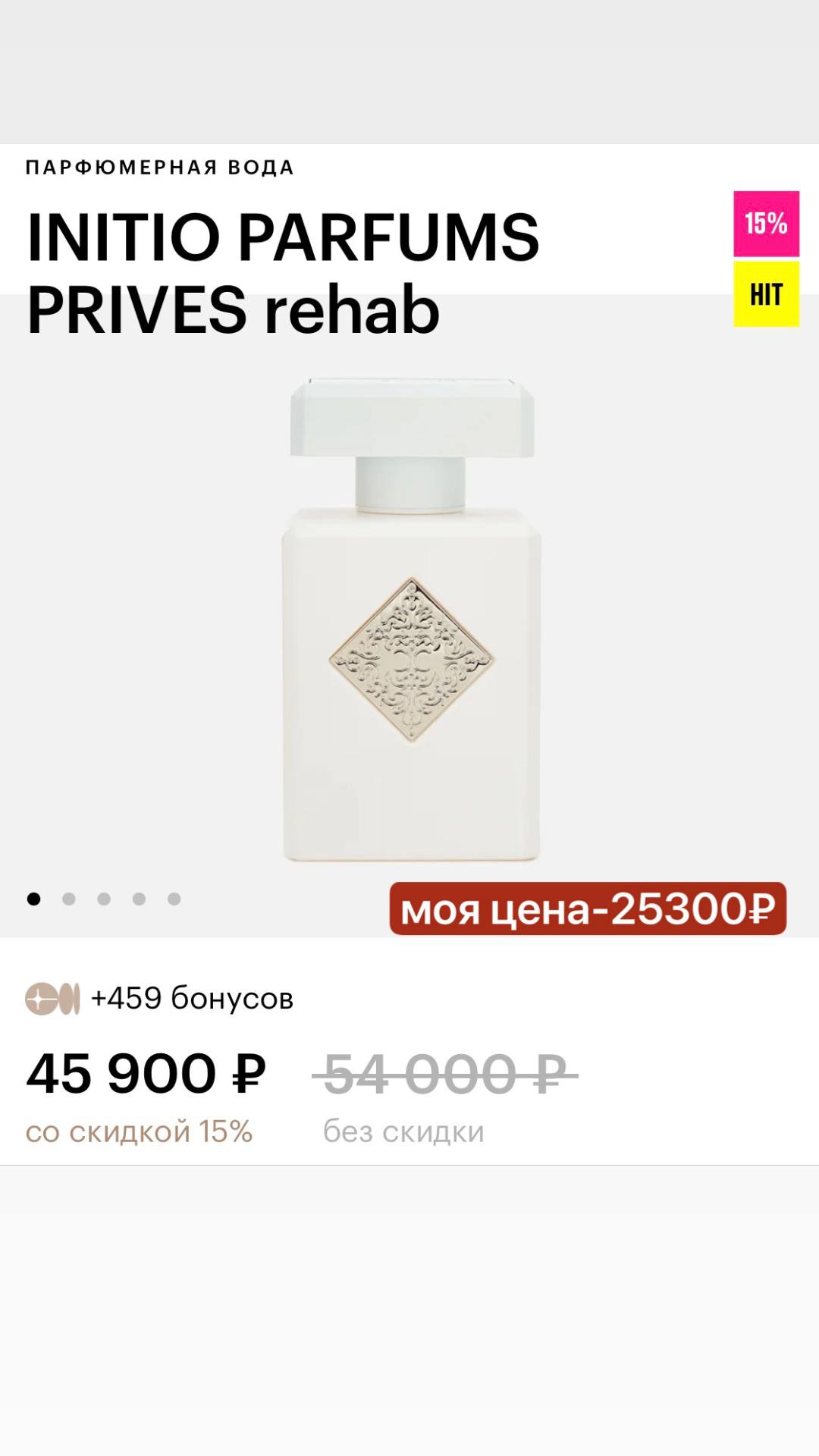The height and width of the screenshot is (1456, 819).
Task: Switch to the third image dot
Action: [x=104, y=899]
